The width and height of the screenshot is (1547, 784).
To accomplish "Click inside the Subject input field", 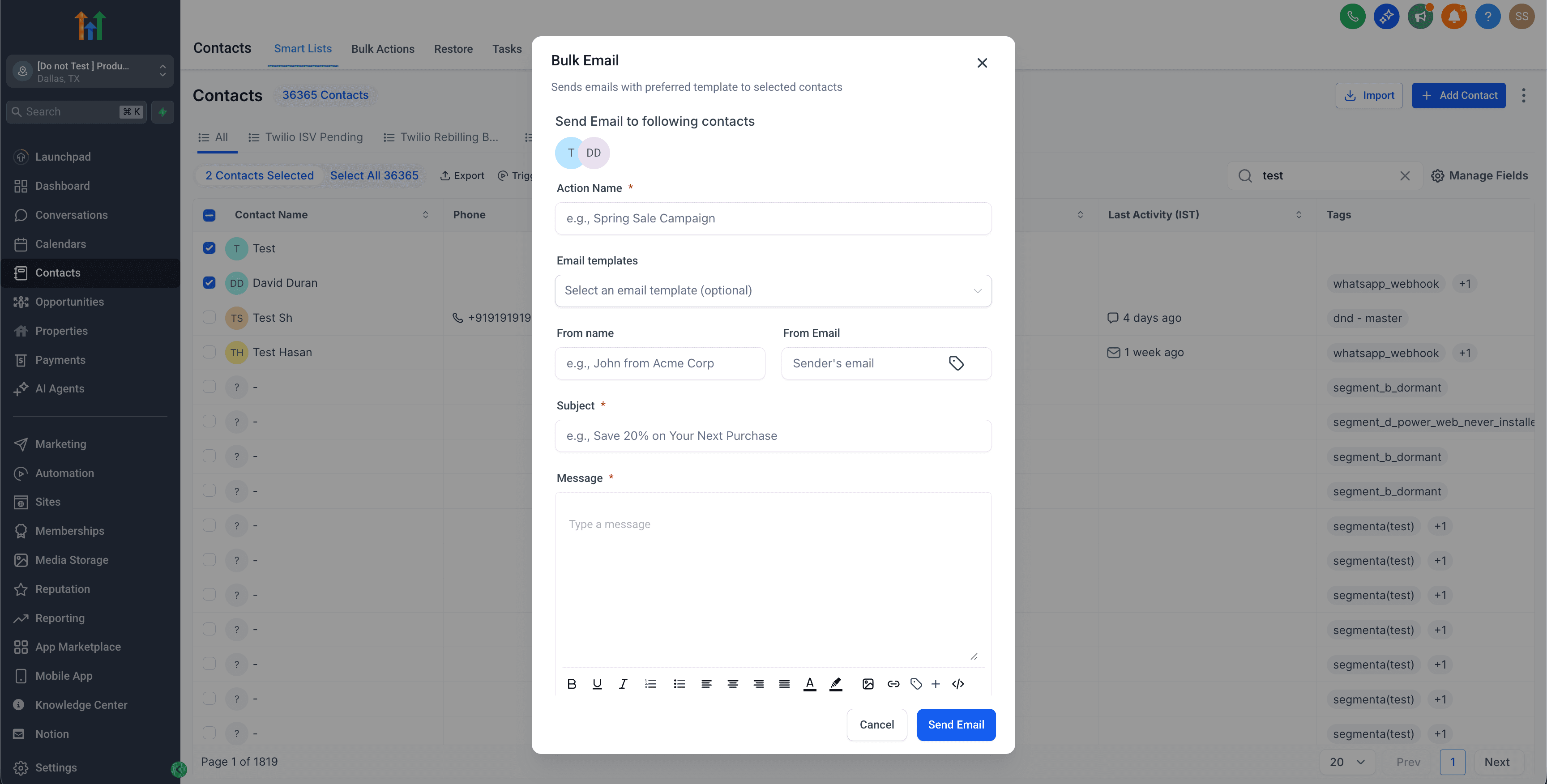I will pos(773,436).
